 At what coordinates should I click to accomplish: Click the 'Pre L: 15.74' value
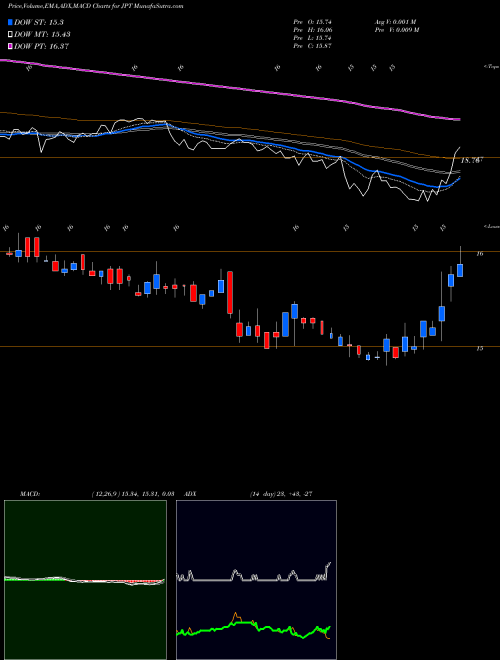(313, 38)
